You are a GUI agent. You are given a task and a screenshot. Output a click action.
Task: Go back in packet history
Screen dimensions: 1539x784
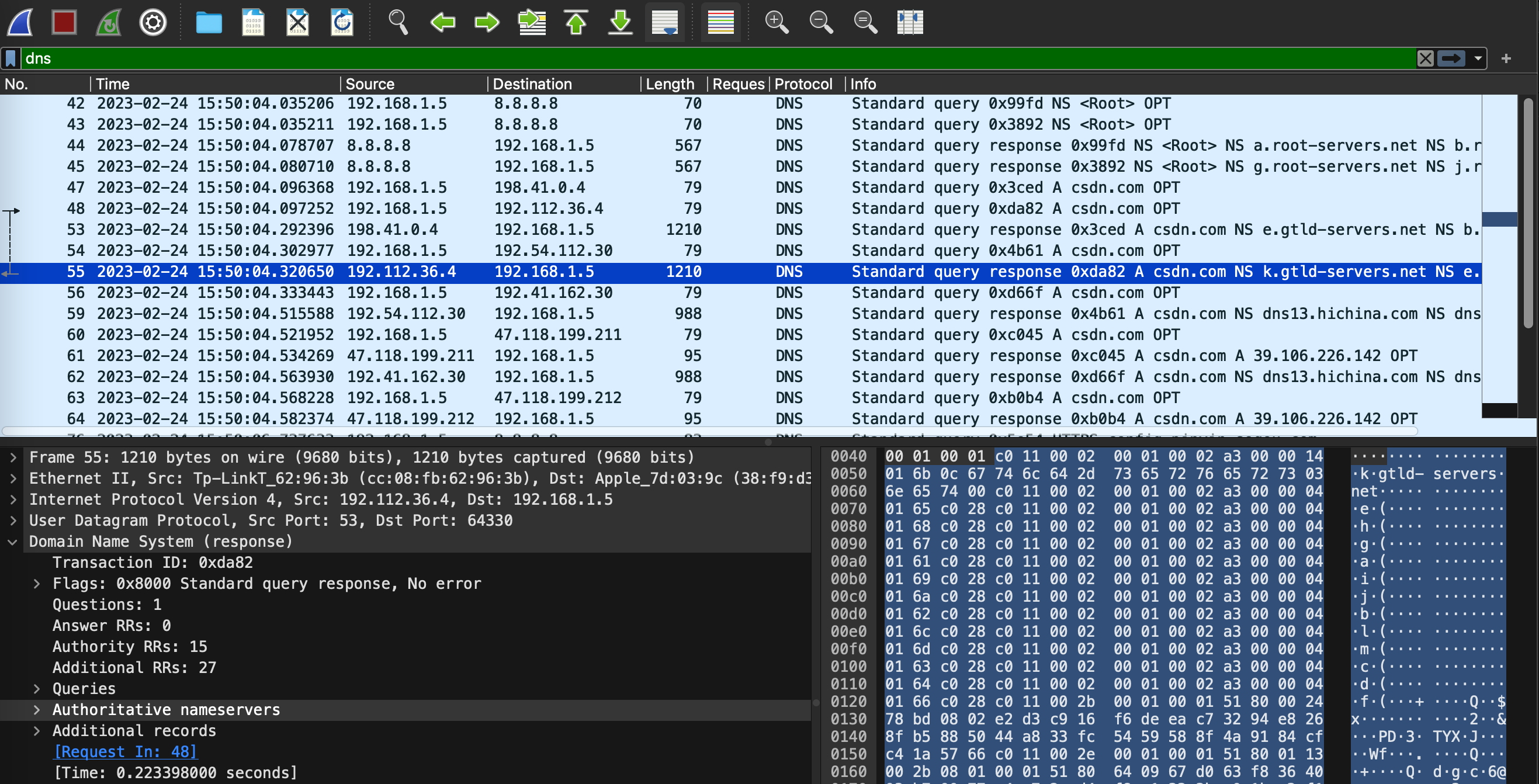tap(443, 23)
